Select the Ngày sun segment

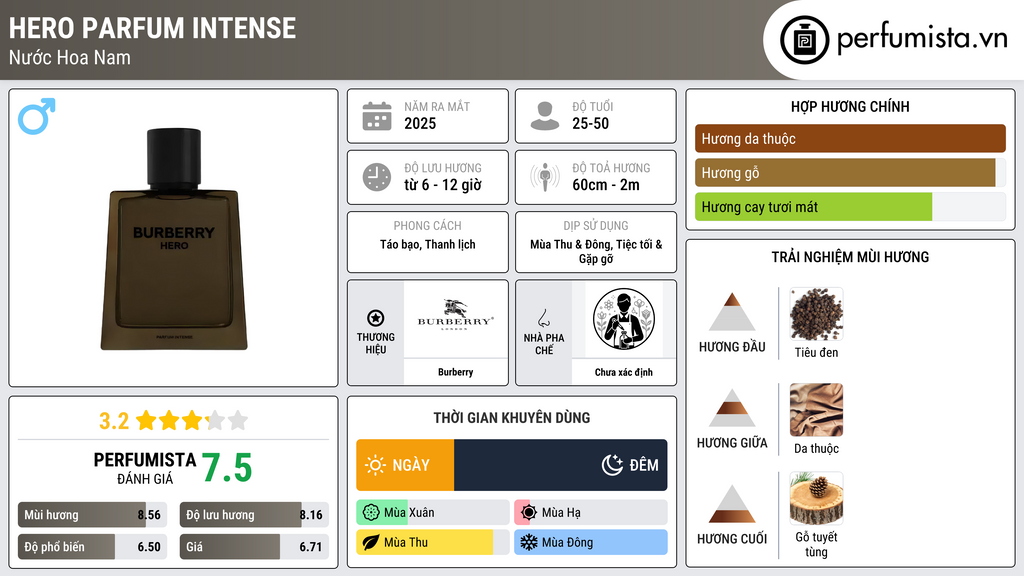pos(405,465)
